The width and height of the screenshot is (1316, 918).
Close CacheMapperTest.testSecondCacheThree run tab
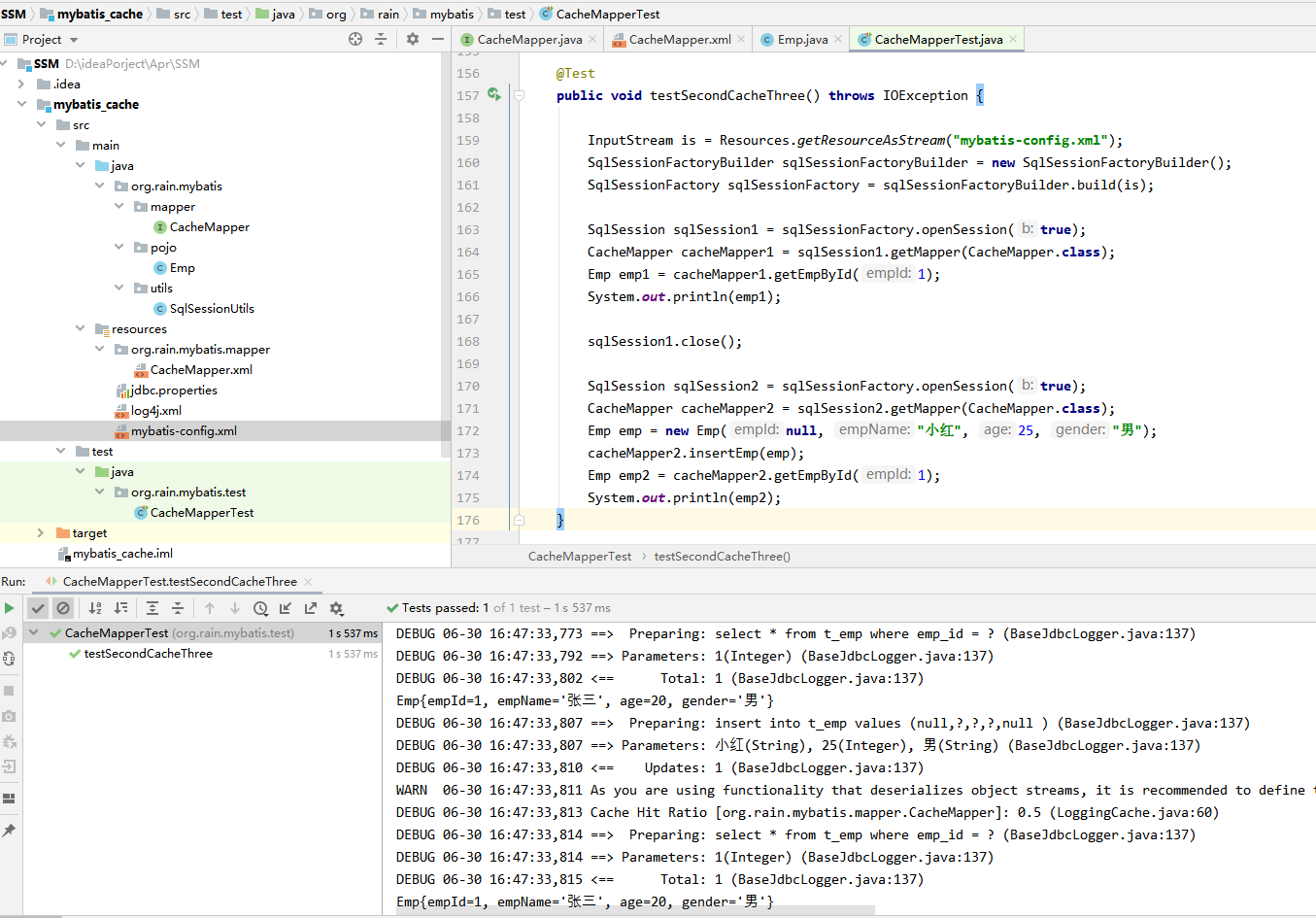tap(308, 581)
